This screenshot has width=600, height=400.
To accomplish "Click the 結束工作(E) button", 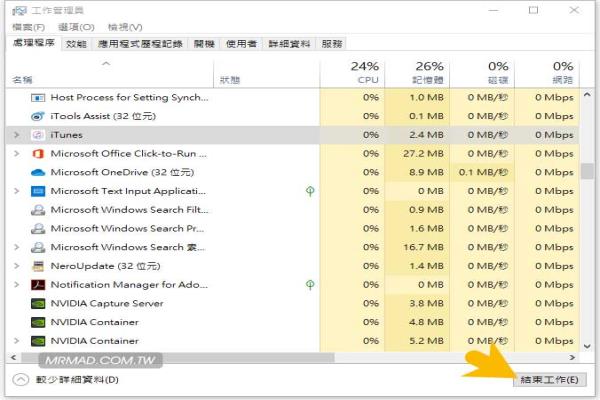I will 549,380.
